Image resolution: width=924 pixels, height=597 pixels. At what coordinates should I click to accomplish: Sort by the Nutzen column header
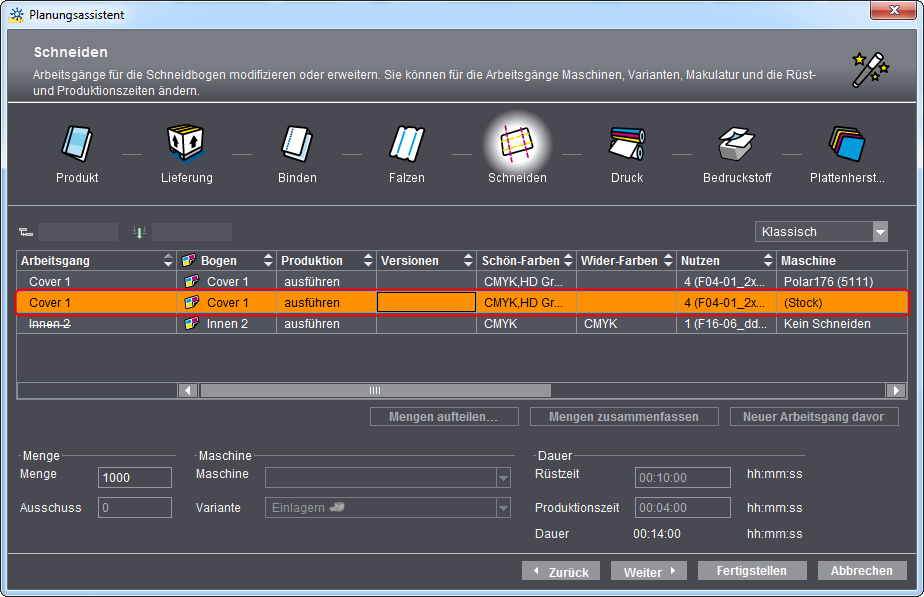click(x=726, y=260)
